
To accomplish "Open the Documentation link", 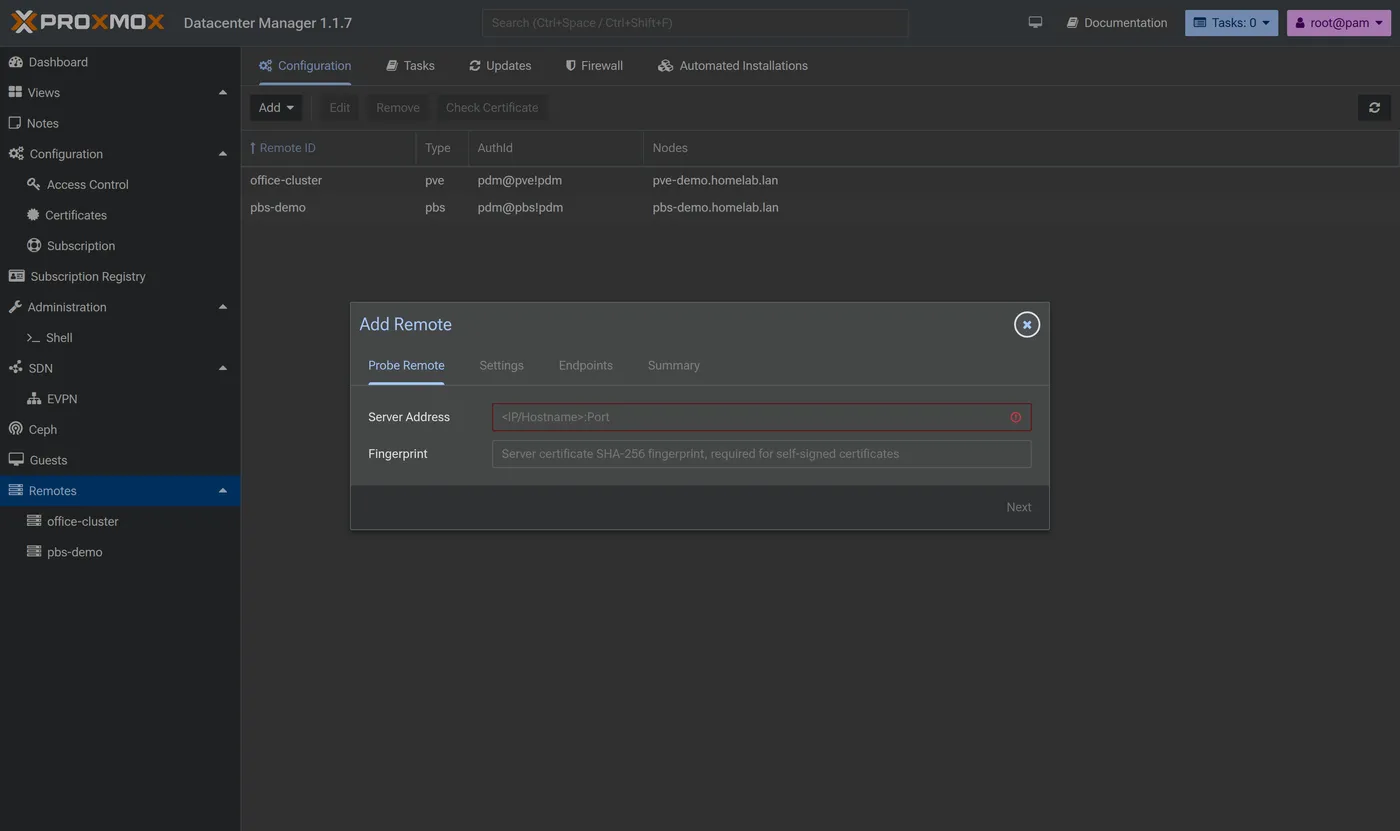I will [x=1116, y=22].
